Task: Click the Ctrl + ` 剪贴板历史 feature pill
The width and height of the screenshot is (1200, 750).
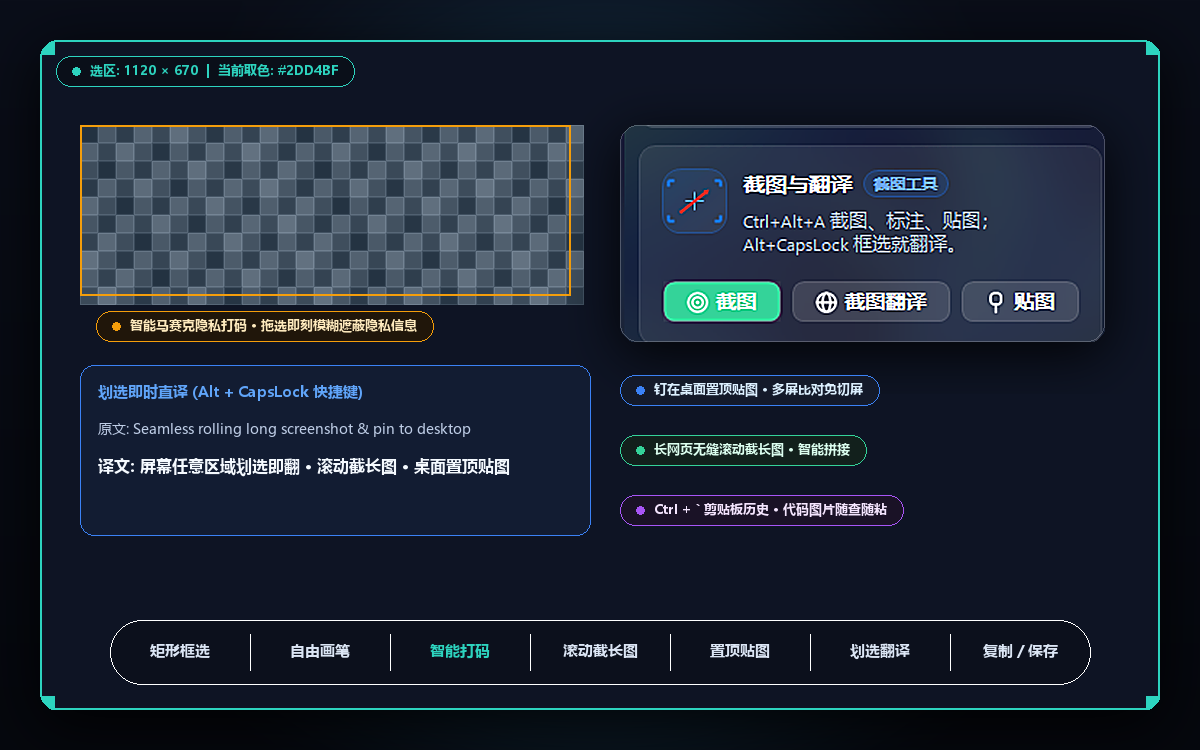Action: click(x=762, y=510)
